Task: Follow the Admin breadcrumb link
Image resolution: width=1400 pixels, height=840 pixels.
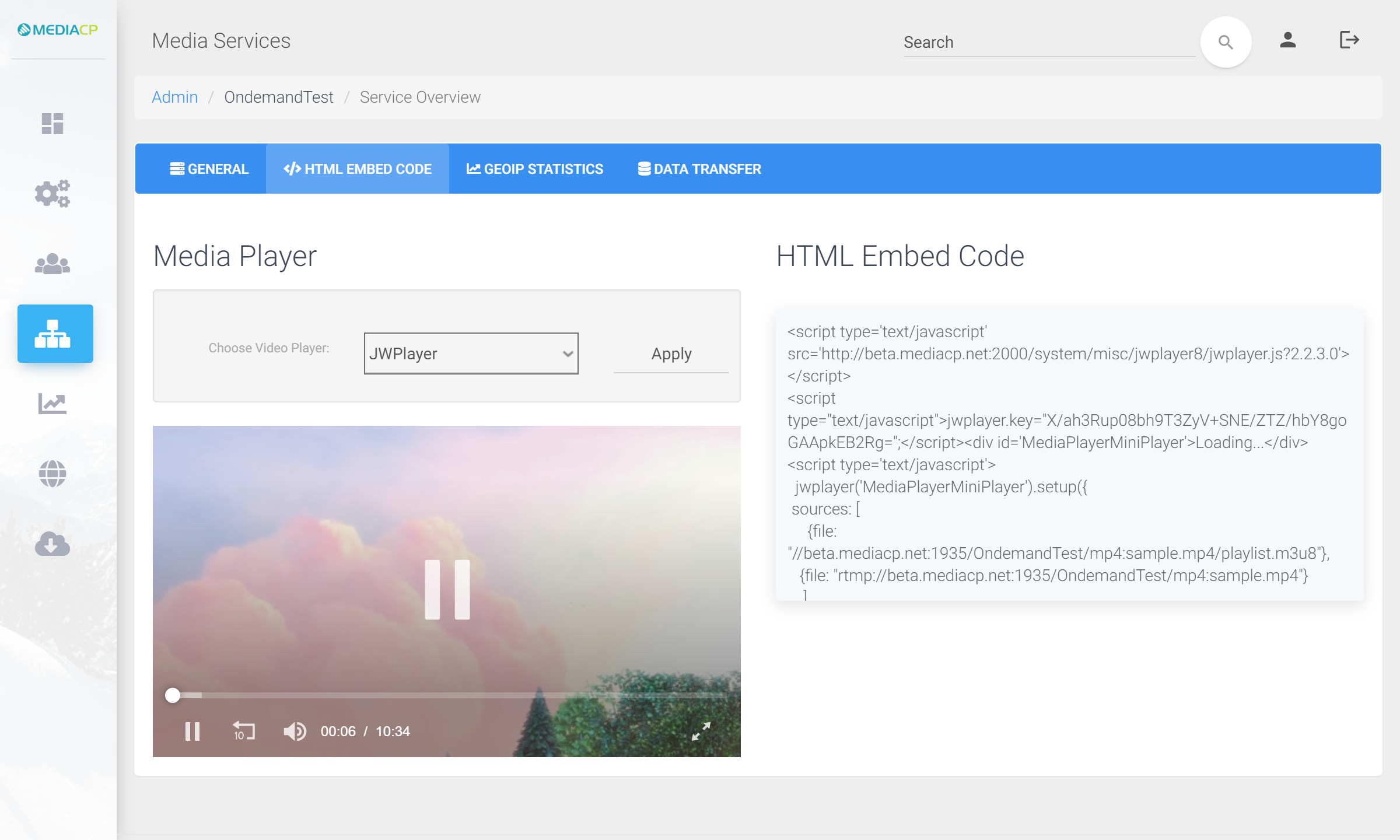Action: pyautogui.click(x=174, y=97)
